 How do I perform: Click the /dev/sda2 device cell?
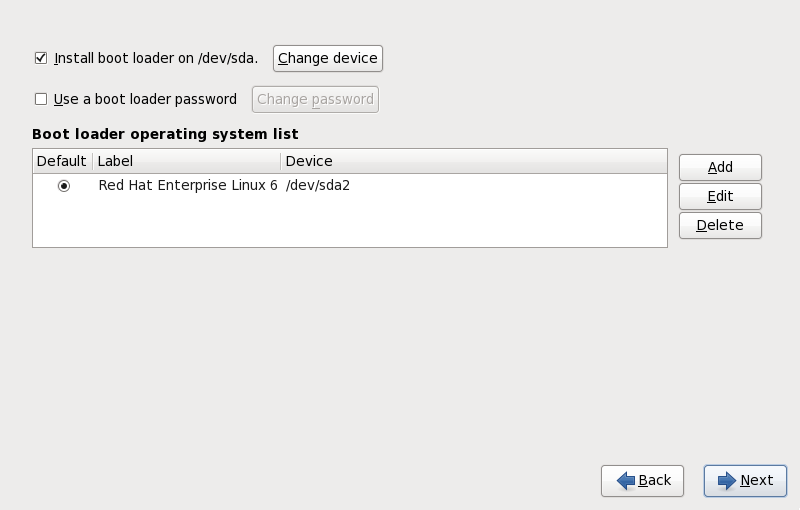(317, 186)
